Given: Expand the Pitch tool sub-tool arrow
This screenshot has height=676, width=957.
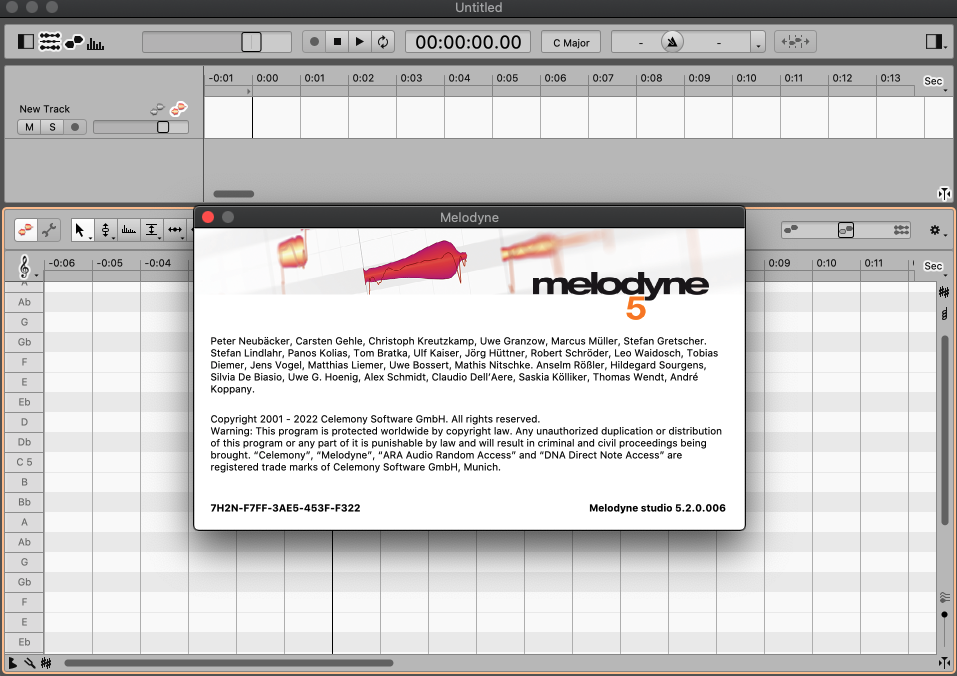Looking at the screenshot, I should [114, 238].
